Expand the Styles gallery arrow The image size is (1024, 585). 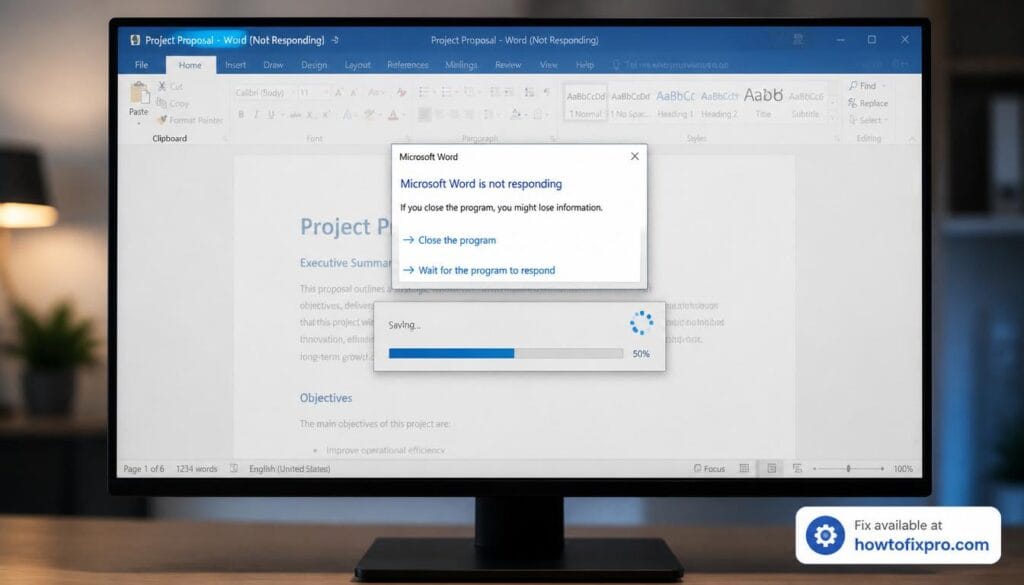coord(833,118)
